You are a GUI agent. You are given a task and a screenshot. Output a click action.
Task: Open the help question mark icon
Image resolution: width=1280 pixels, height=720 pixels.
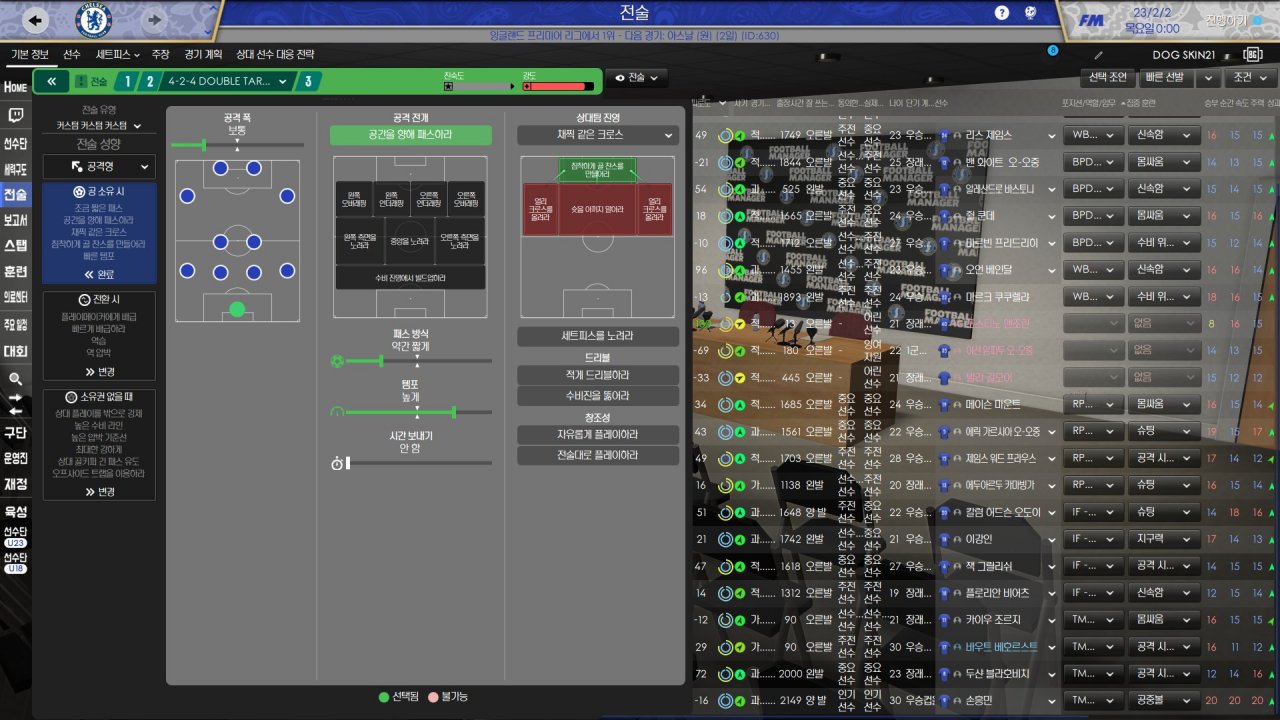[x=1002, y=13]
